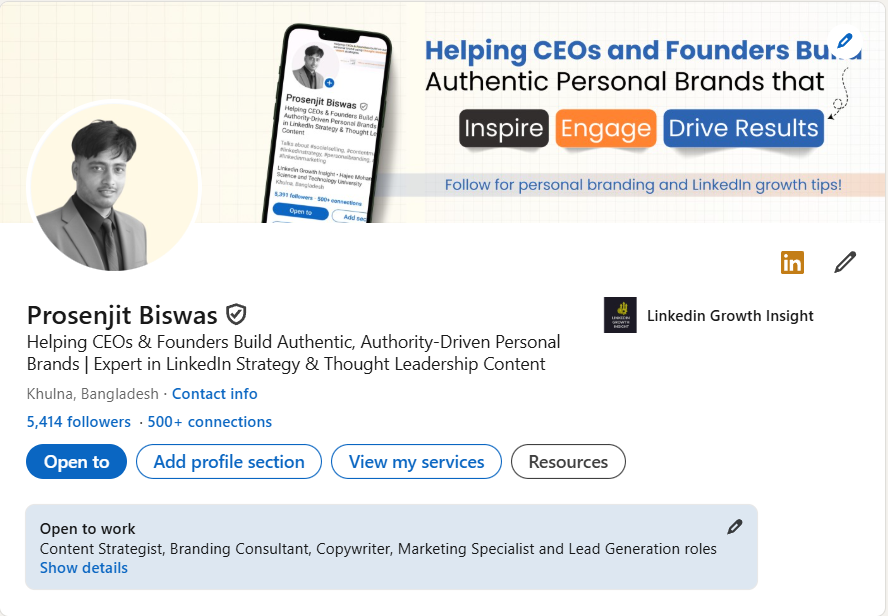Image resolution: width=888 pixels, height=616 pixels.
Task: Expand the Resources menu
Action: coord(568,461)
